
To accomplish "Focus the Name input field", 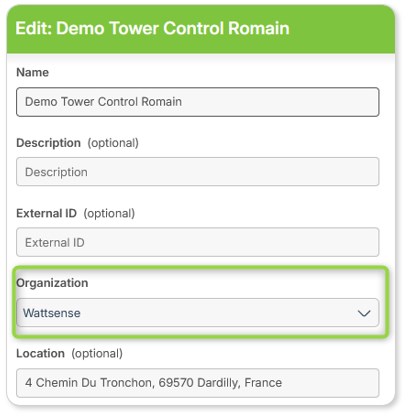I will coord(198,102).
